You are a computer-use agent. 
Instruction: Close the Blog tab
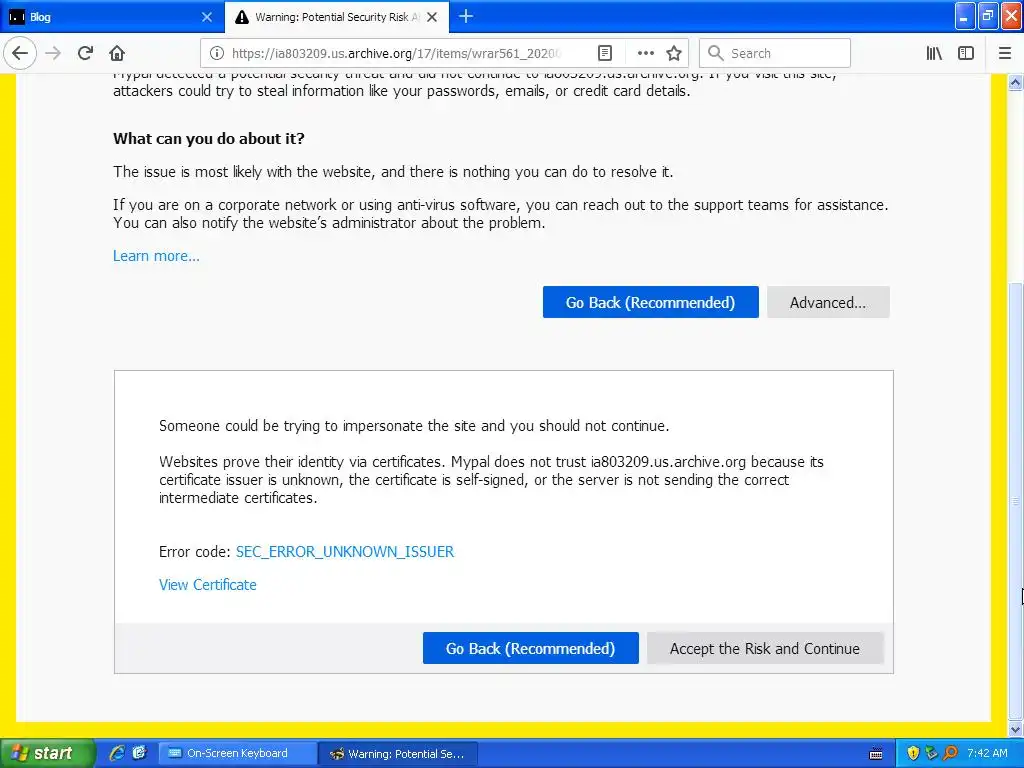(x=206, y=17)
